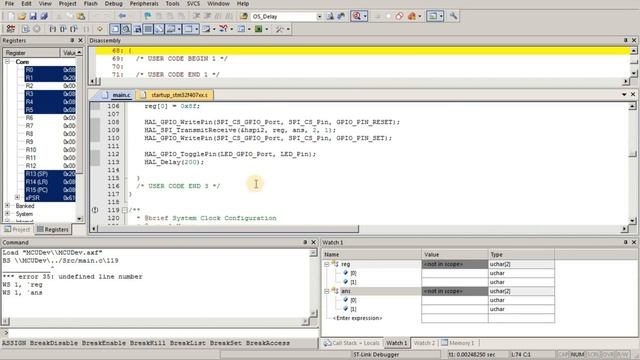Expand the Banked register group
Screen dimensions: 640x360
coord(7,206)
